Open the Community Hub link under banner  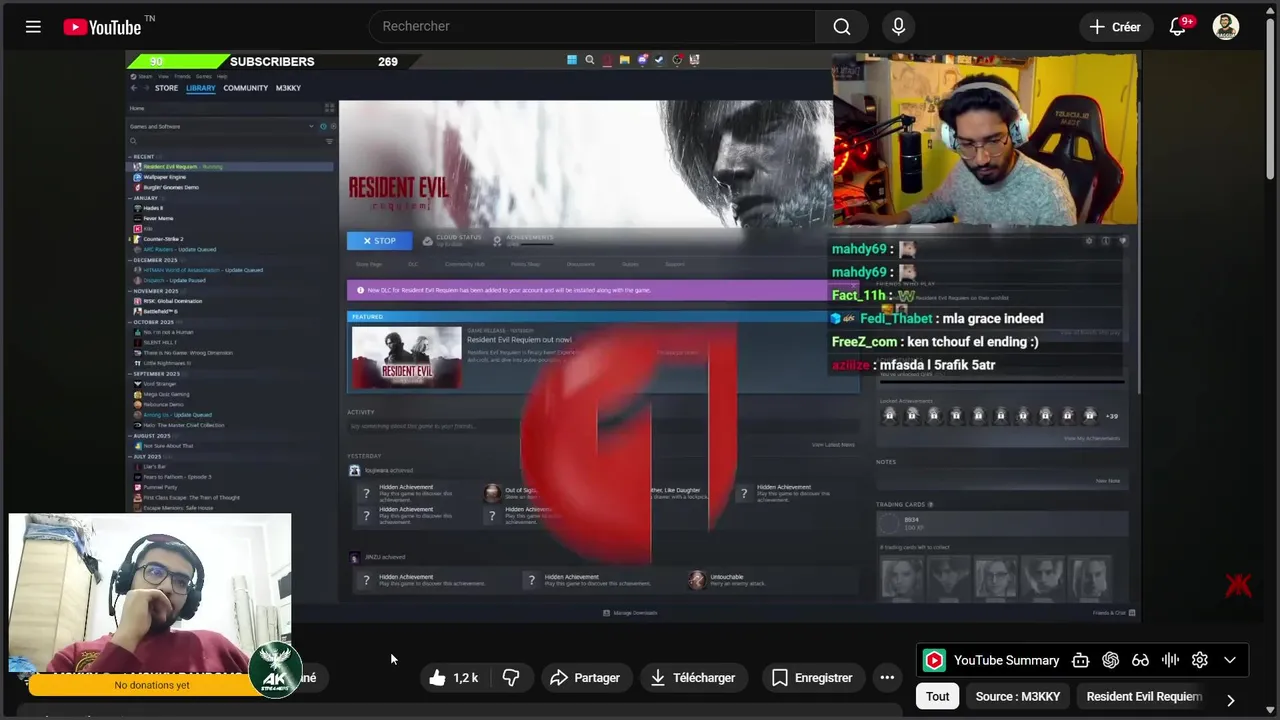pos(464,264)
